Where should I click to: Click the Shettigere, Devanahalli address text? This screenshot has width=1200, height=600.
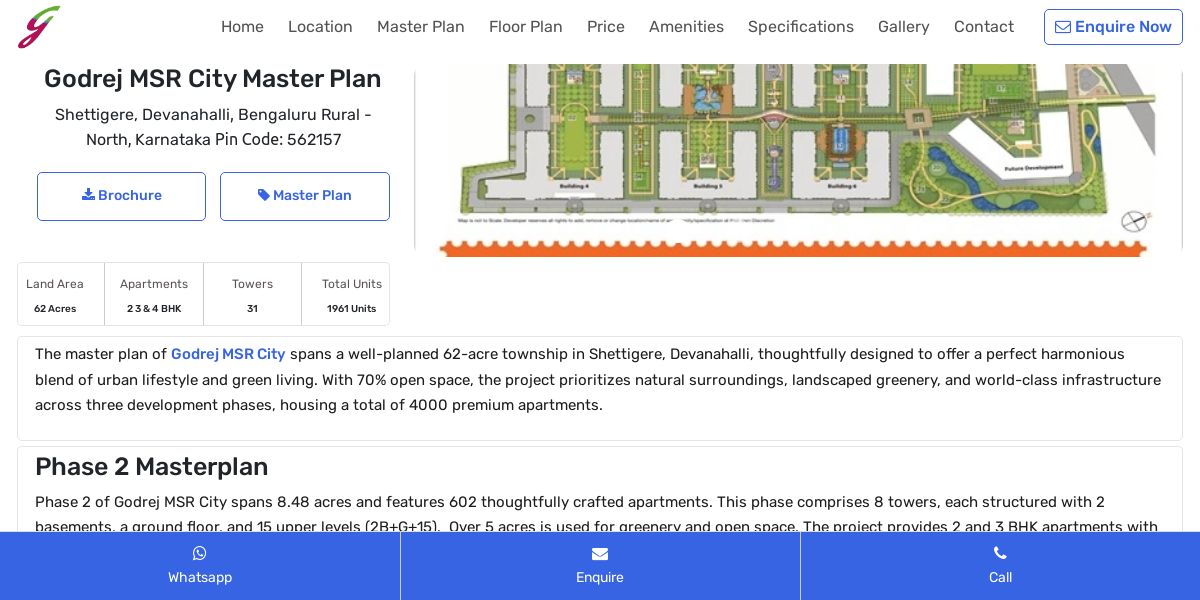click(x=213, y=127)
